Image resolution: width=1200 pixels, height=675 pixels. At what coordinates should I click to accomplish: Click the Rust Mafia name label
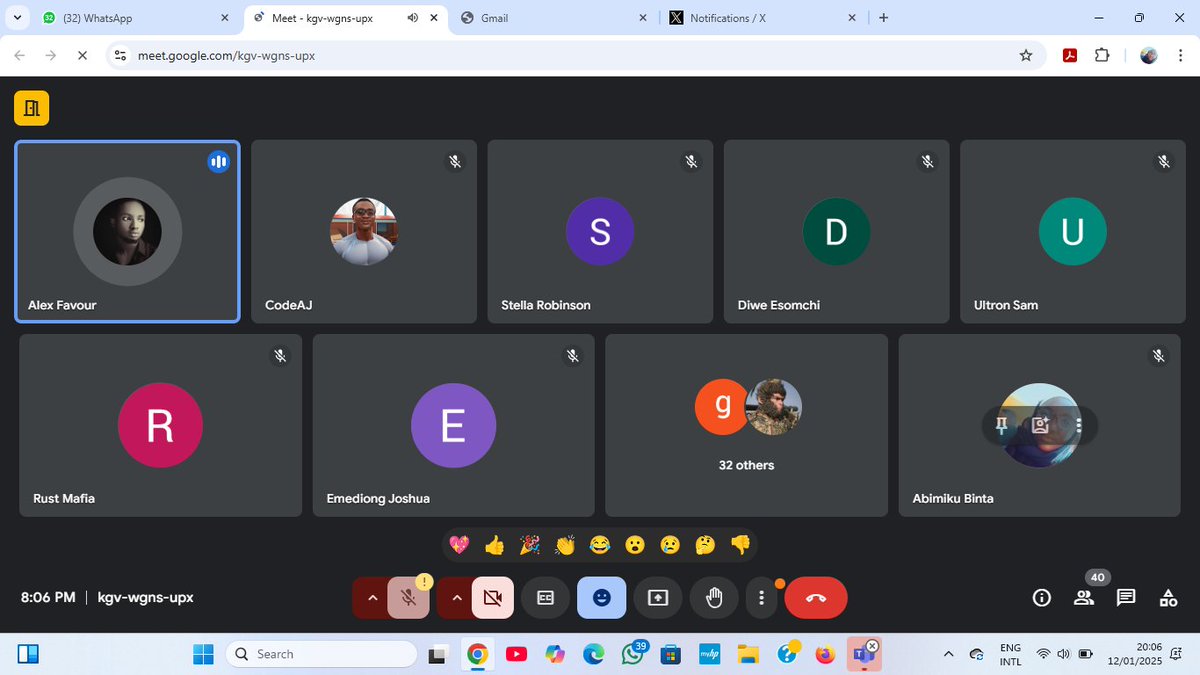[x=64, y=498]
